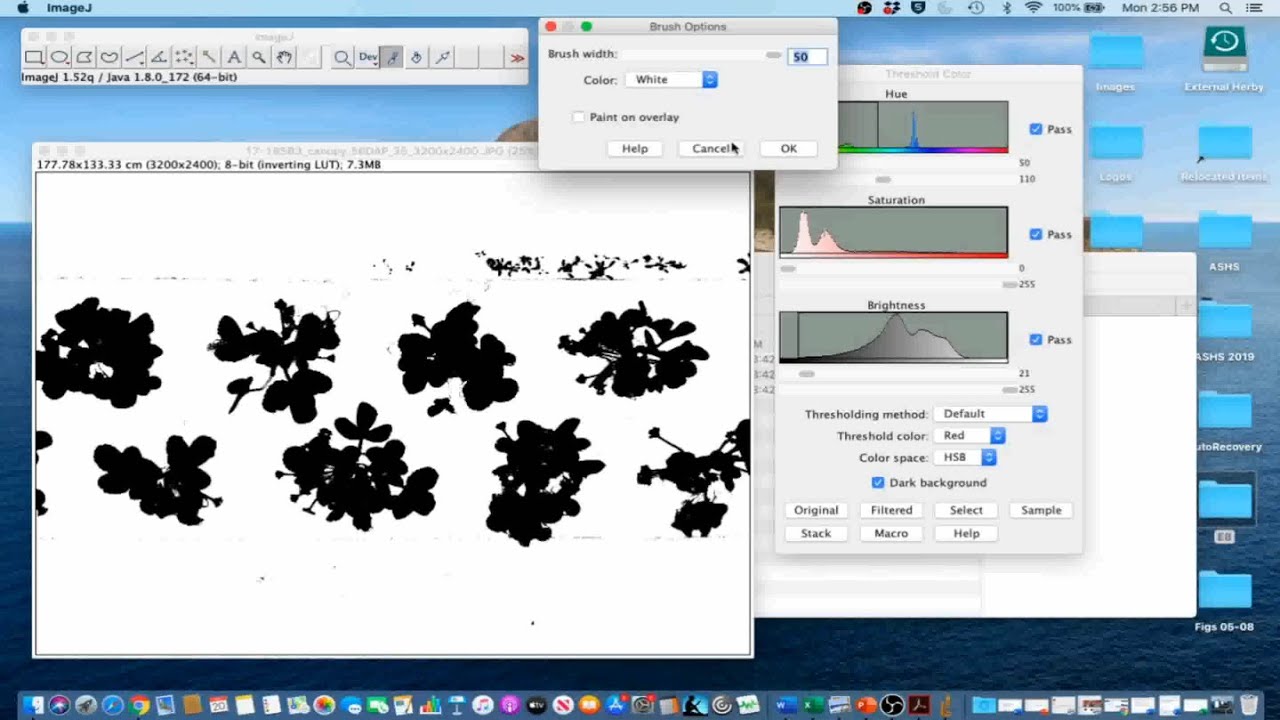Select the Hand scrolling tool

click(284, 57)
